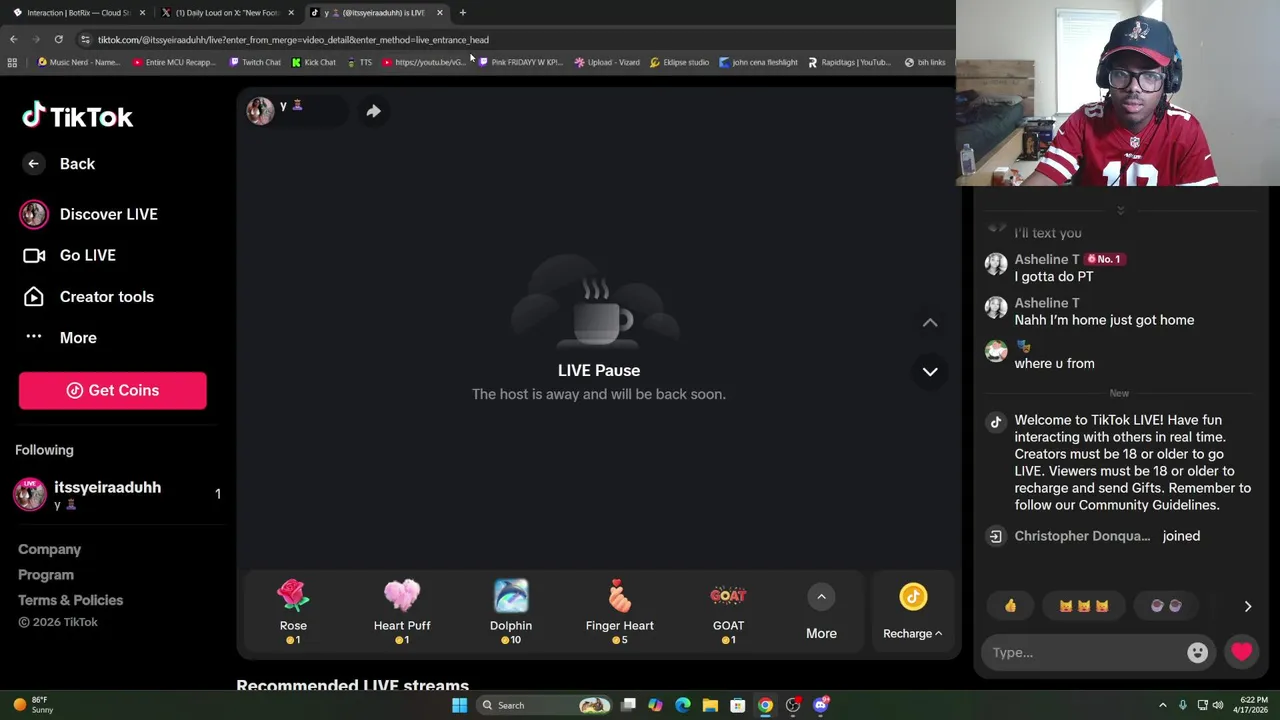The width and height of the screenshot is (1280, 720).
Task: Open the Company footer link
Action: tap(49, 549)
